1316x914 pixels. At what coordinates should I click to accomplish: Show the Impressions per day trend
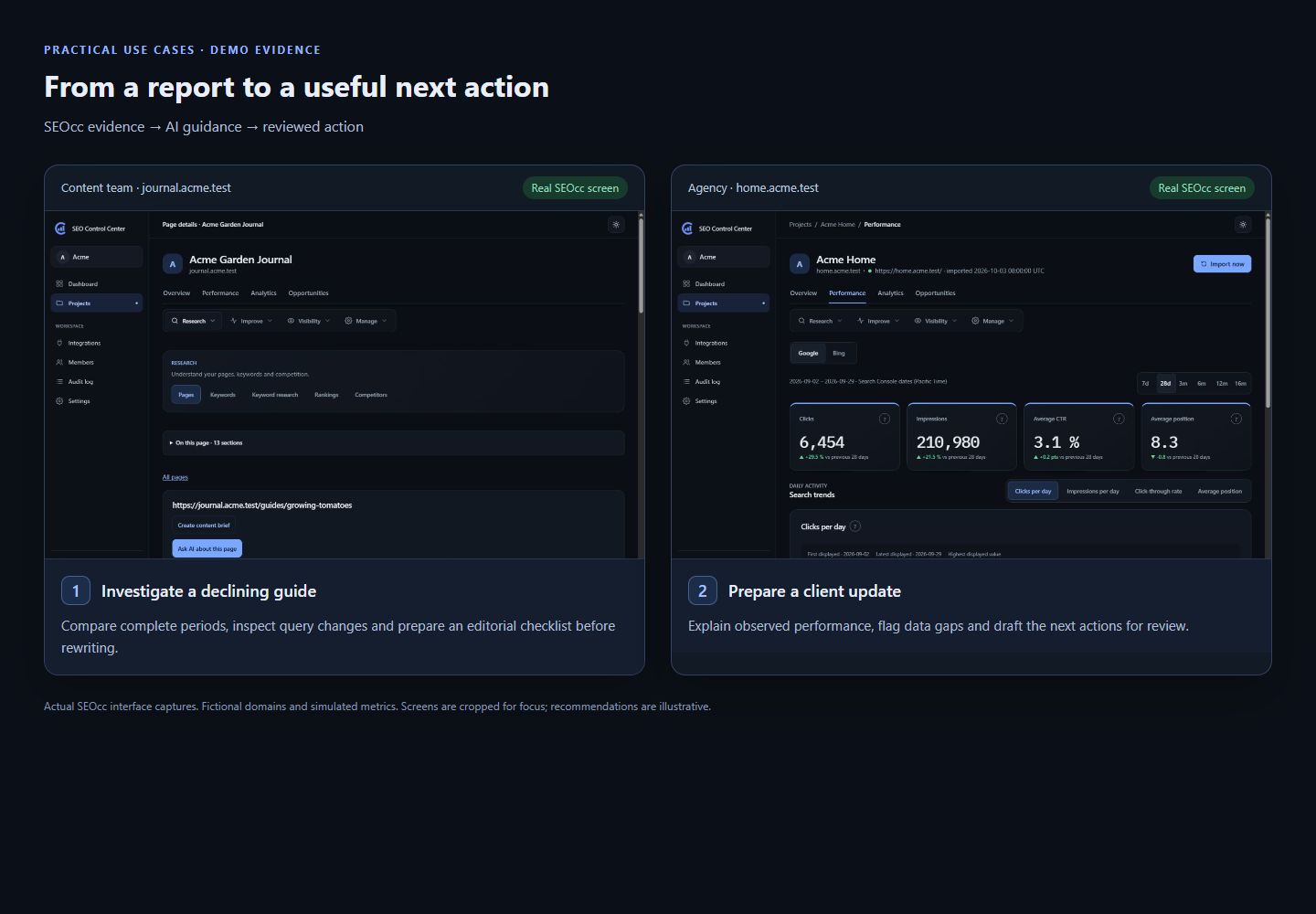pos(1093,492)
